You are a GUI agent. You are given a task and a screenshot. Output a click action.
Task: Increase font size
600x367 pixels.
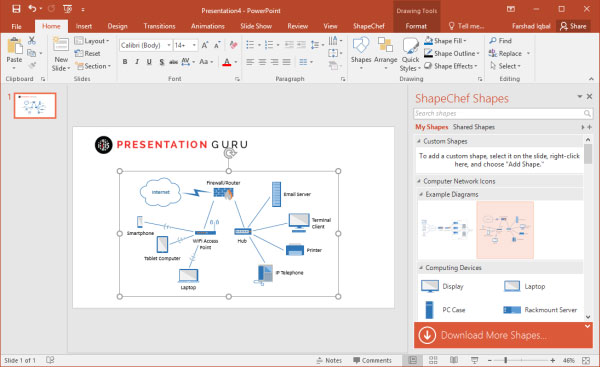205,45
